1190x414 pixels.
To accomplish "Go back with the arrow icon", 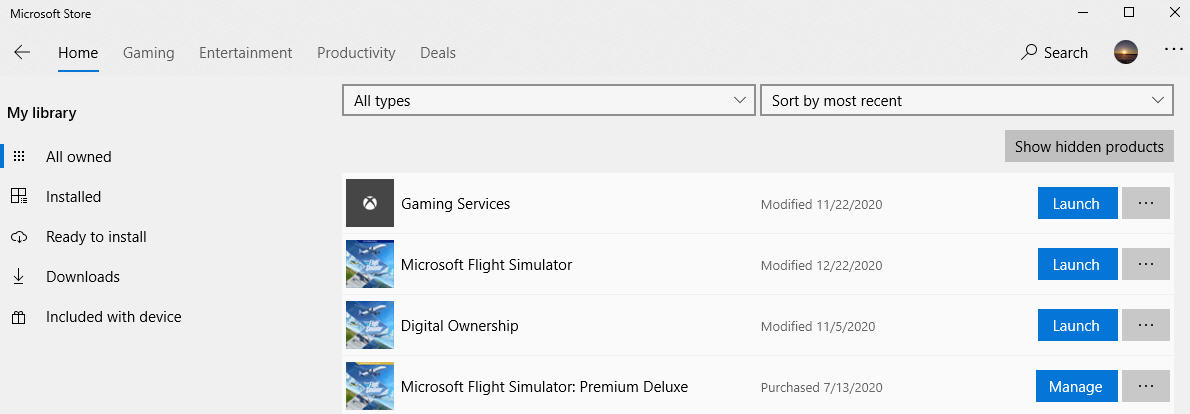I will 22,52.
